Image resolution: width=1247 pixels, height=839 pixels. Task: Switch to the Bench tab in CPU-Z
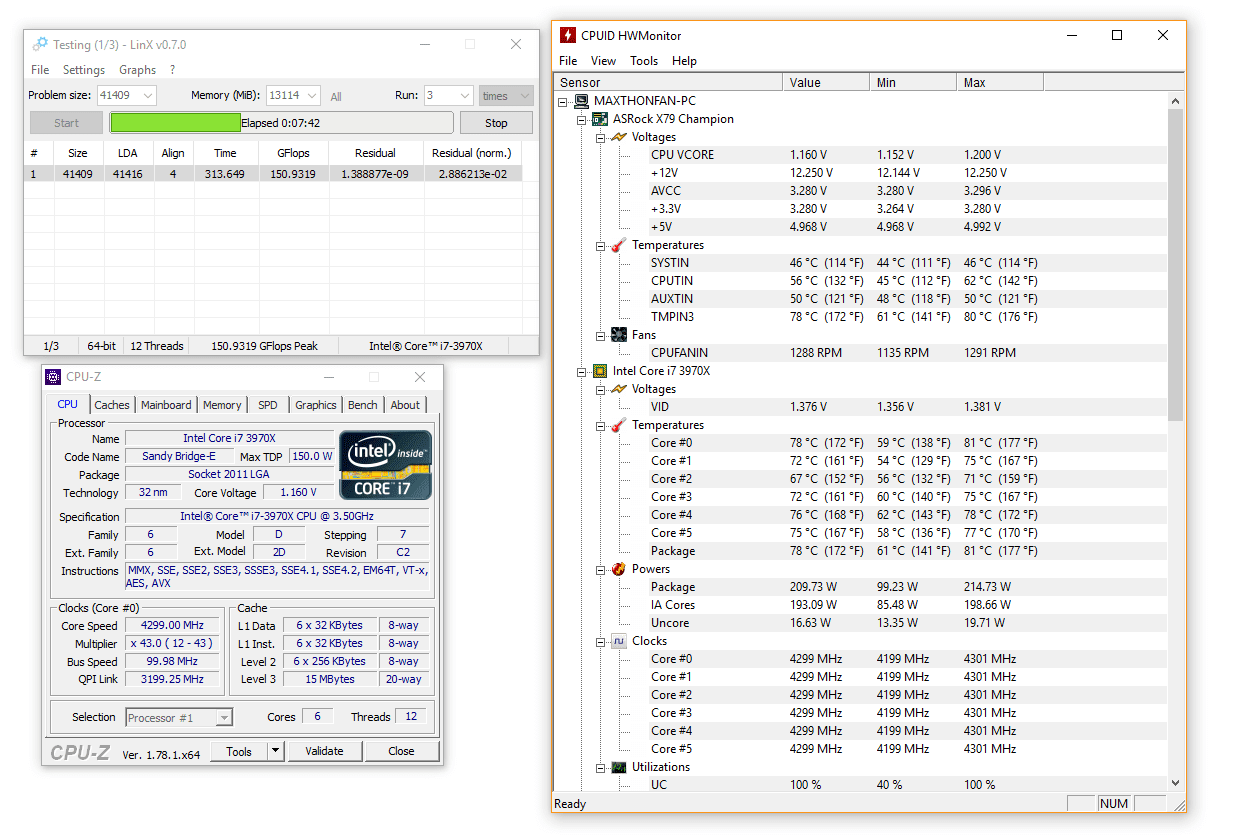[363, 405]
